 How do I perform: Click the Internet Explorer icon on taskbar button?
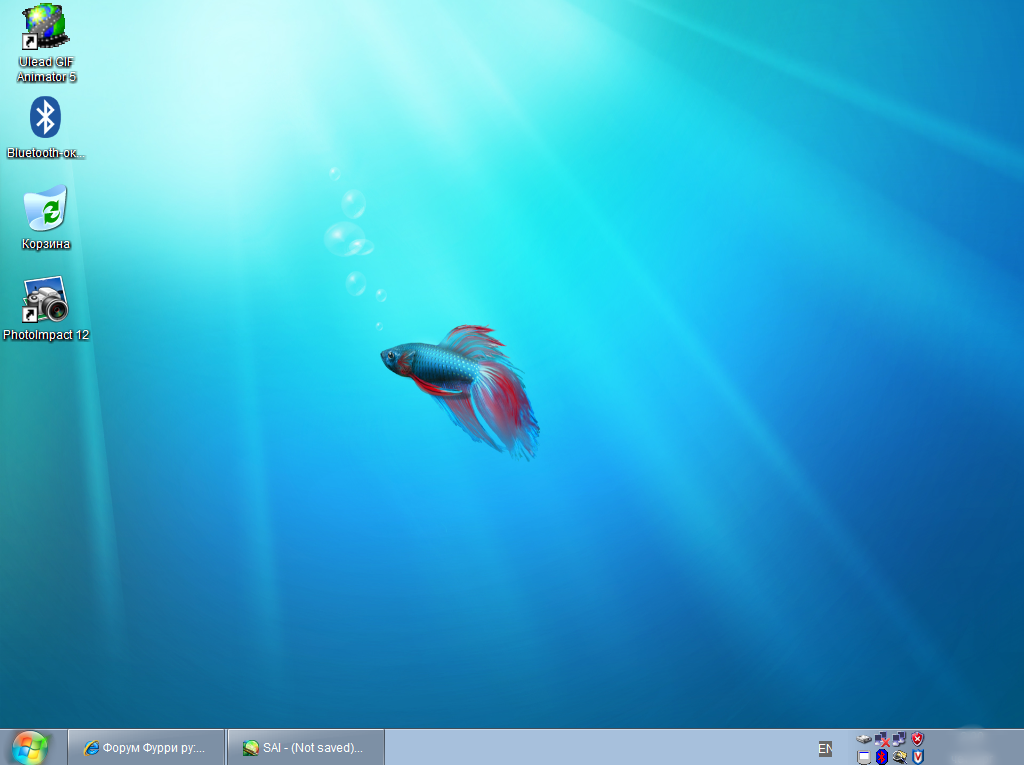pyautogui.click(x=91, y=748)
